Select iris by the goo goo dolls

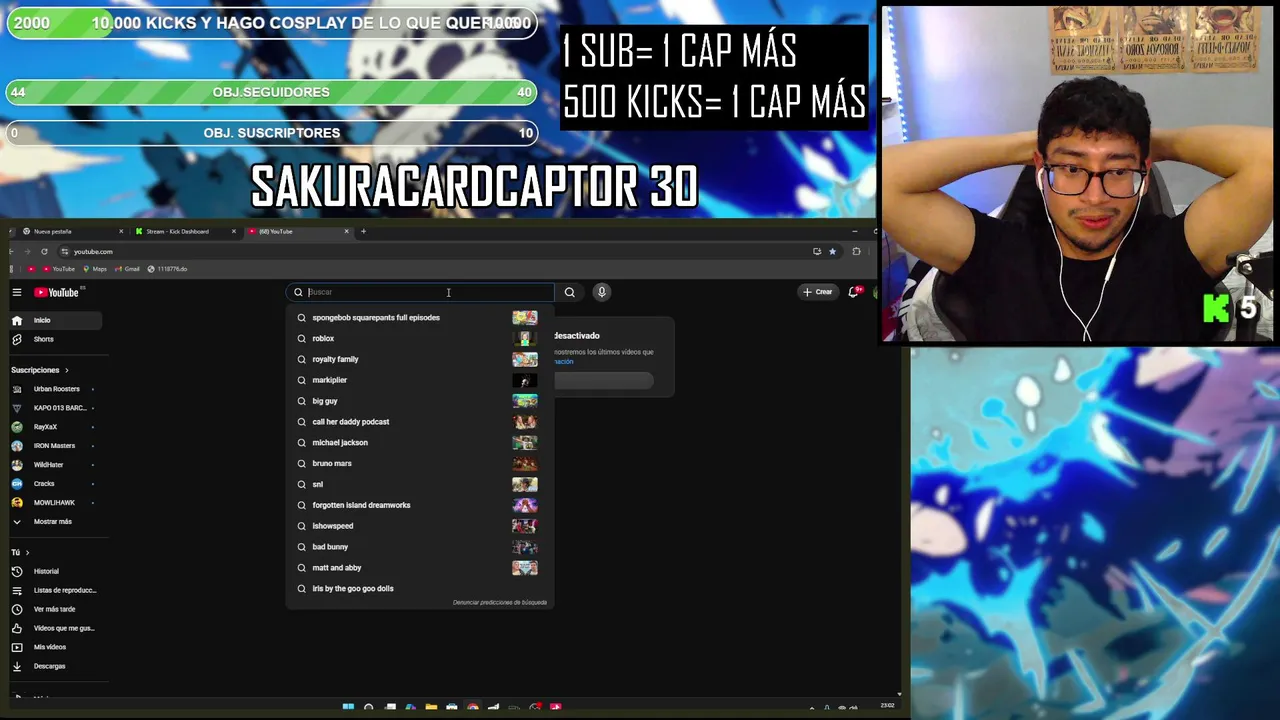[419, 589]
